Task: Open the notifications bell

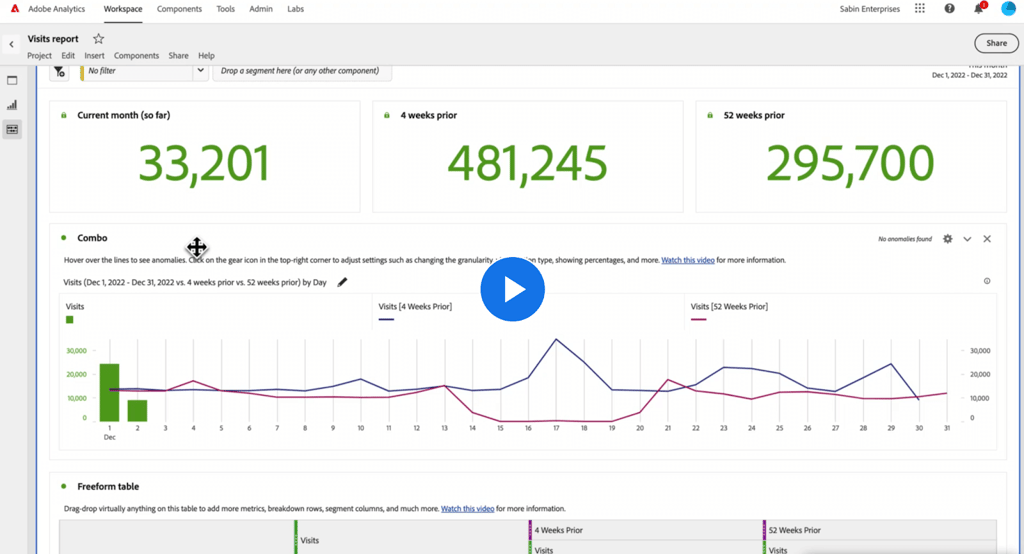Action: [978, 8]
